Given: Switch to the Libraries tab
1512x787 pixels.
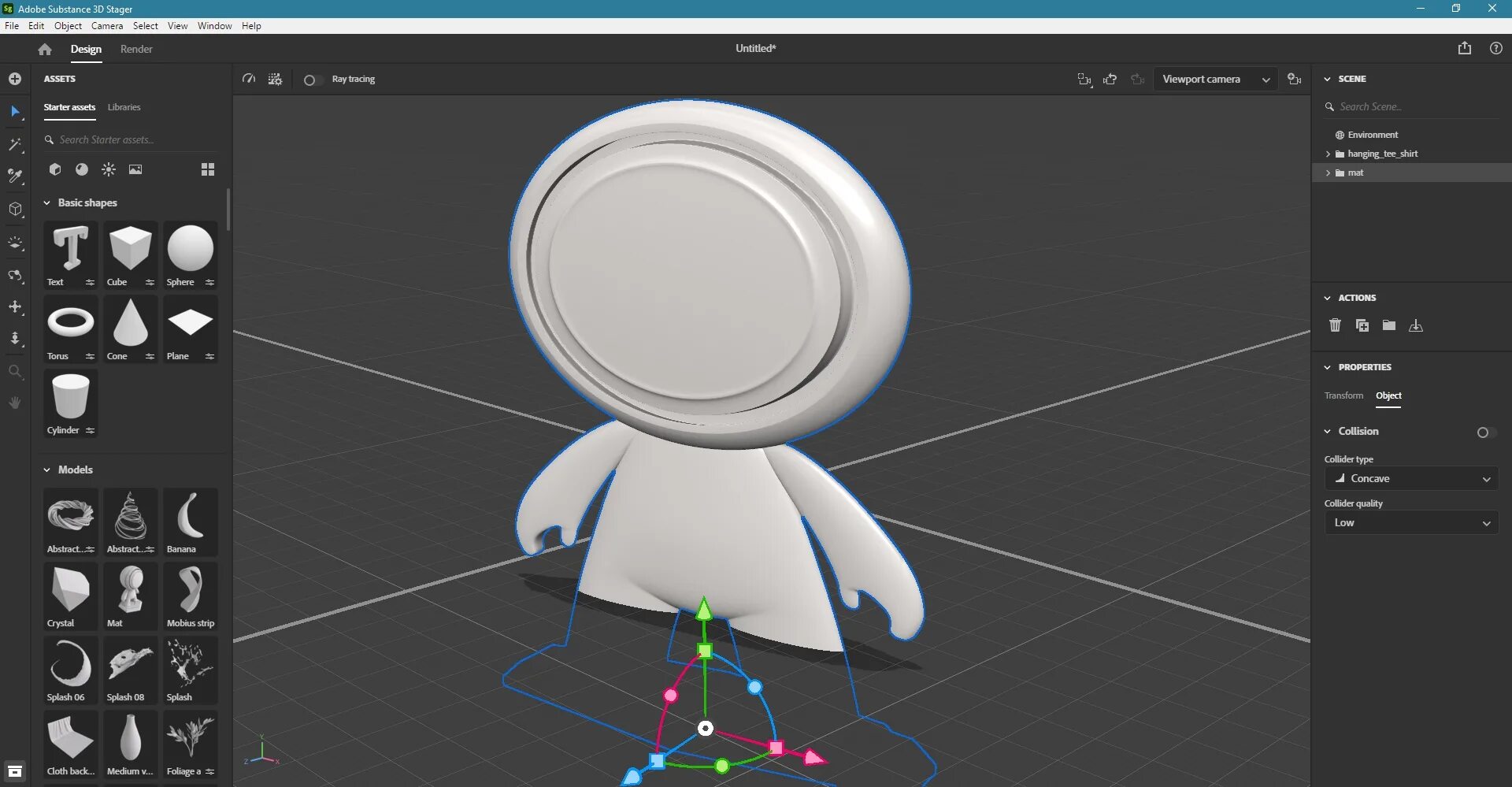Looking at the screenshot, I should [x=124, y=107].
